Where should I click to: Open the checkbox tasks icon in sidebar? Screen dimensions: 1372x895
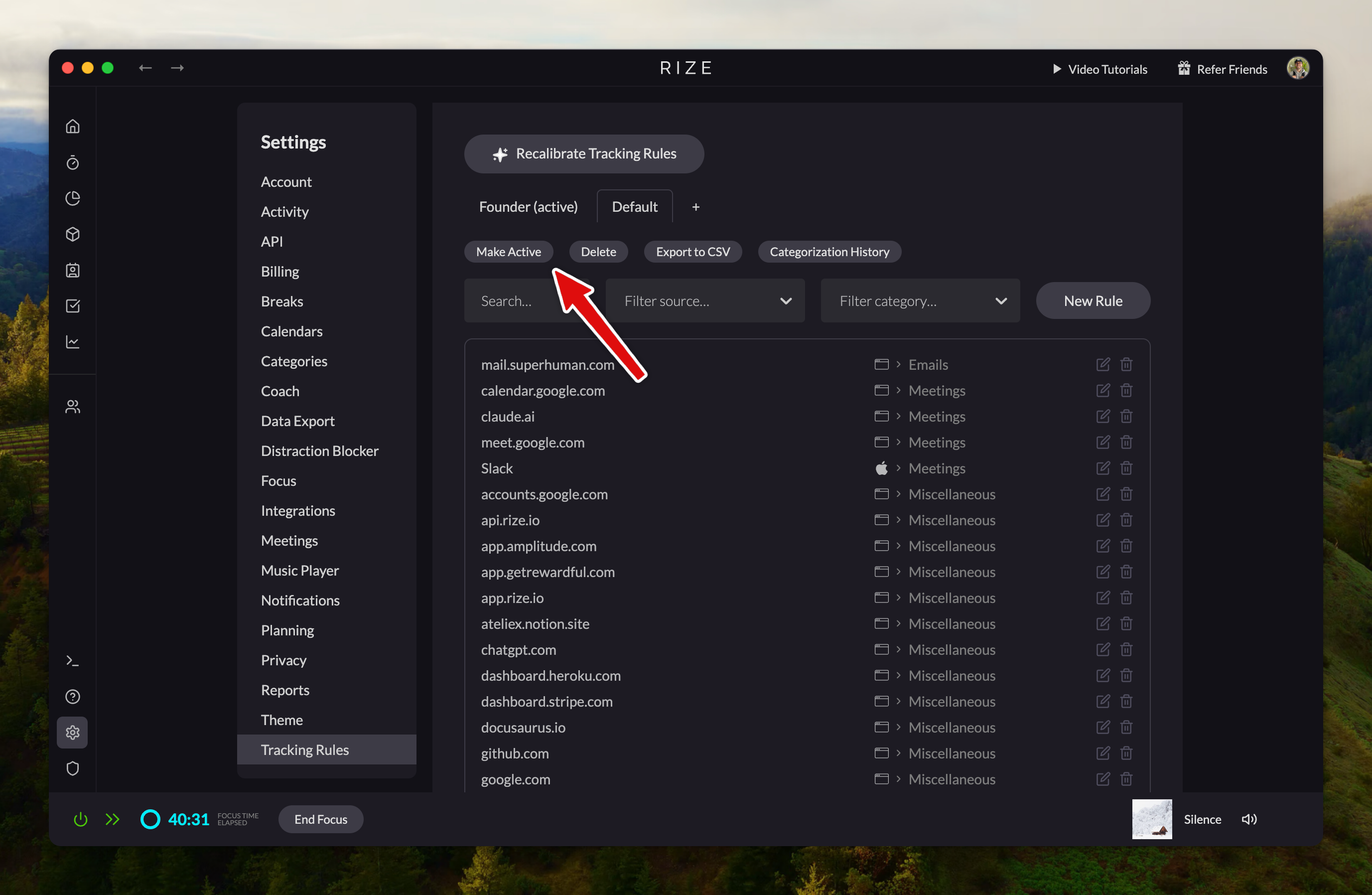coord(73,305)
